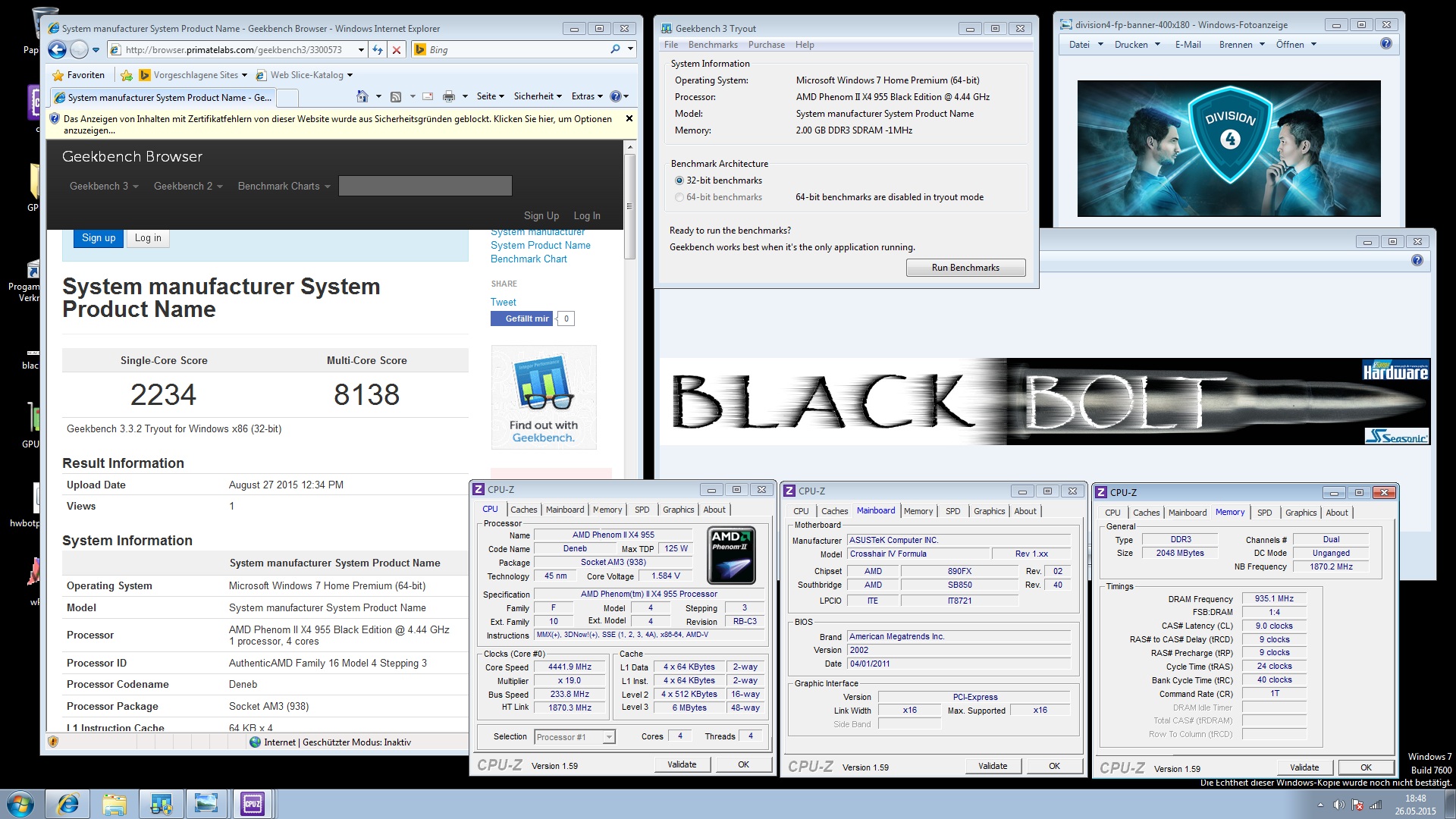
Task: Open About tab in first CPU-Z window
Action: [x=714, y=510]
